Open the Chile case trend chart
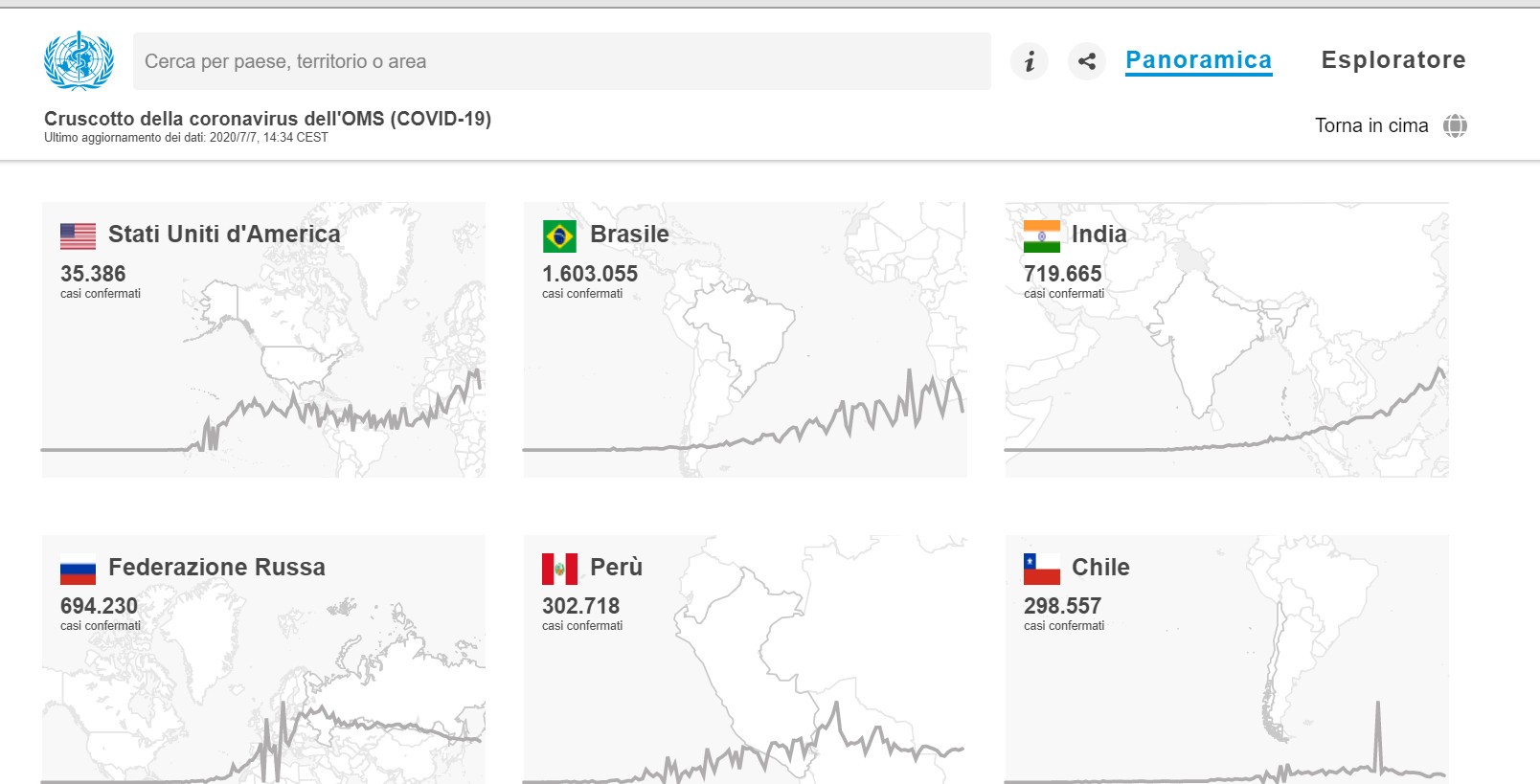1540x784 pixels. 1226,747
